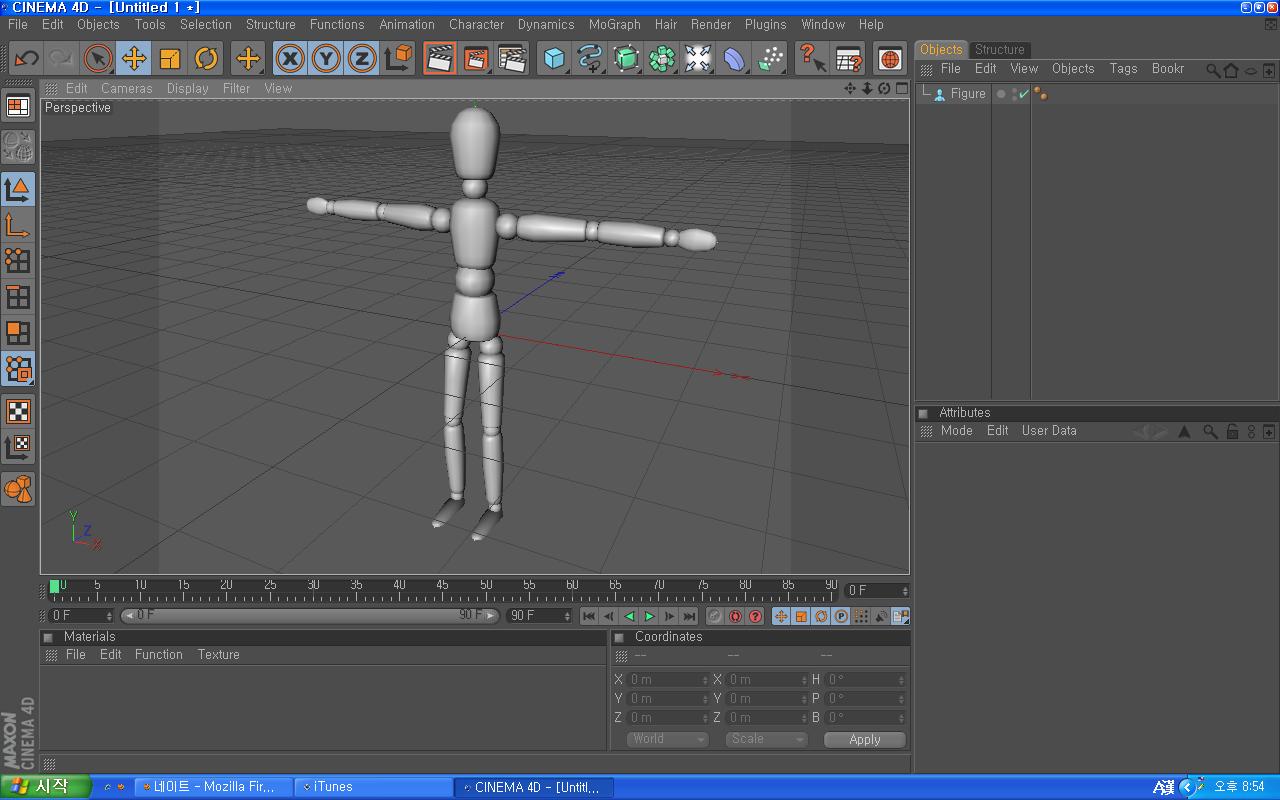Open the Character menu
The image size is (1280, 800).
point(476,24)
